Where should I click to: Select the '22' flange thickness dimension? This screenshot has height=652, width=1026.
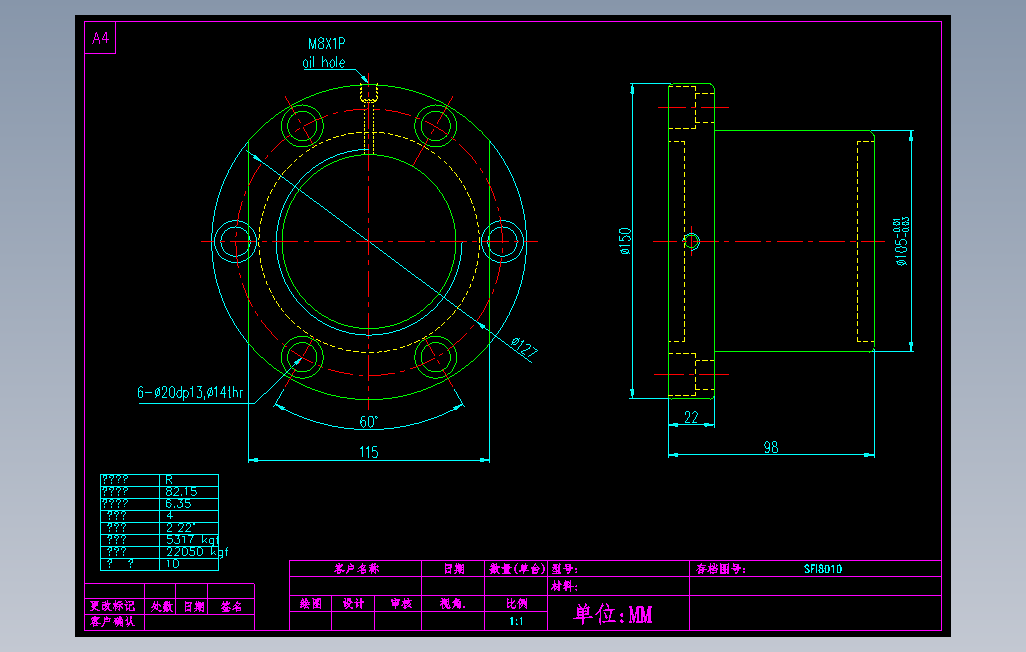691,417
